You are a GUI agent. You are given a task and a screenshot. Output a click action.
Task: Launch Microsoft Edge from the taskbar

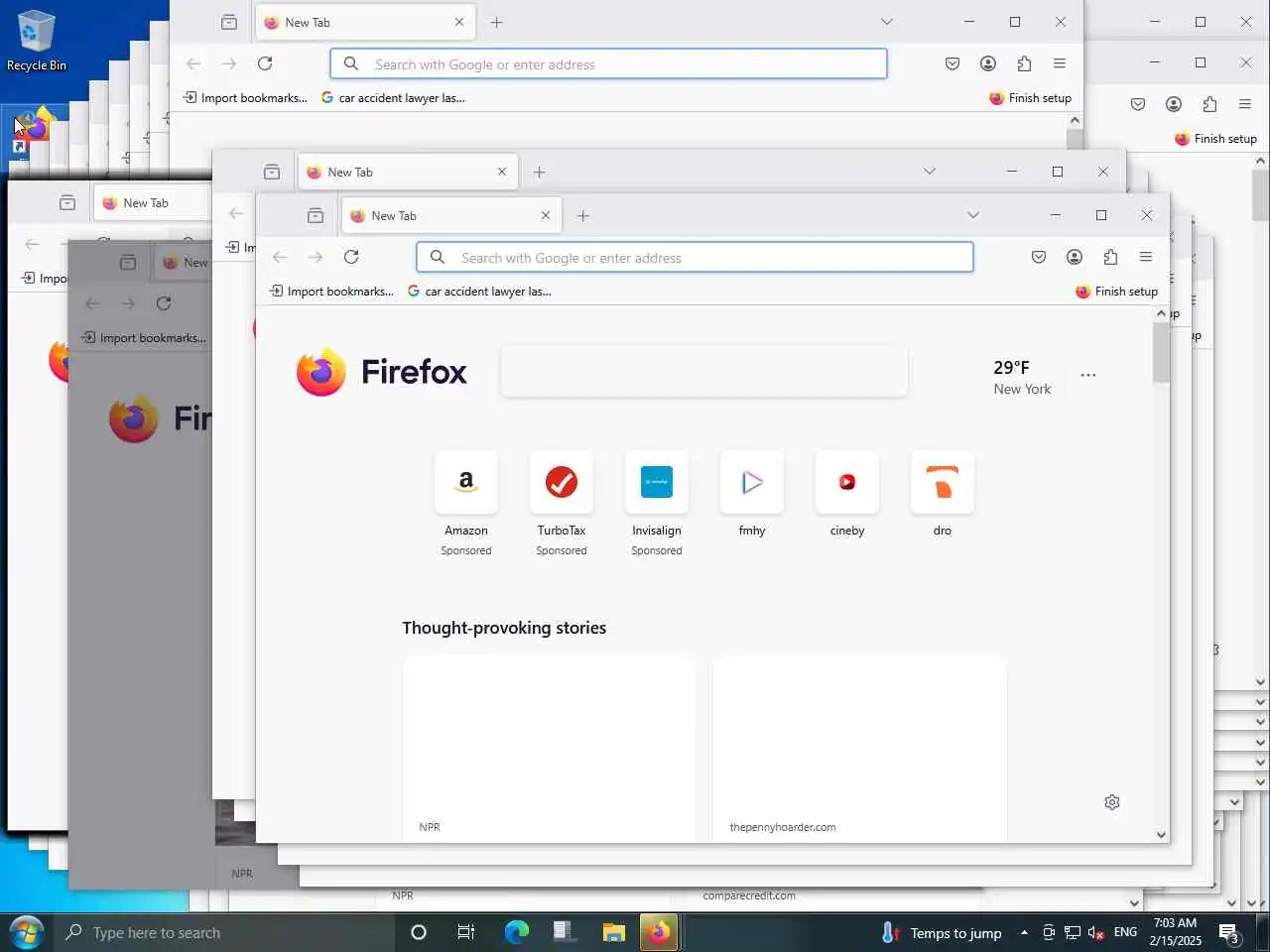click(x=517, y=932)
